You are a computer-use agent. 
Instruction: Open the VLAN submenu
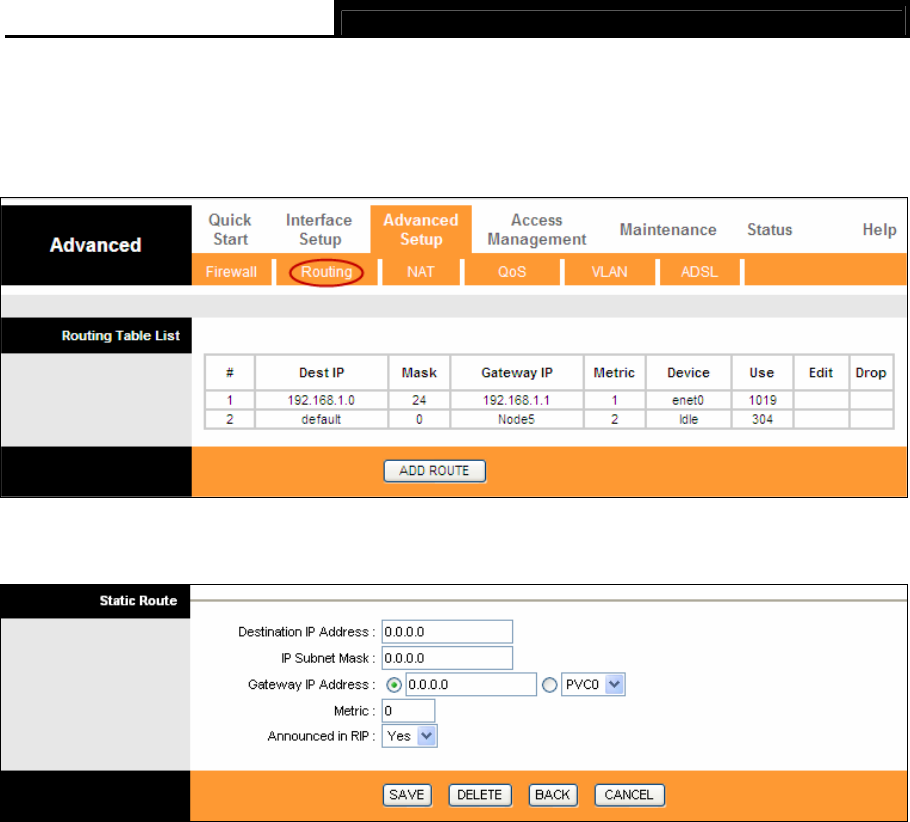click(x=609, y=272)
